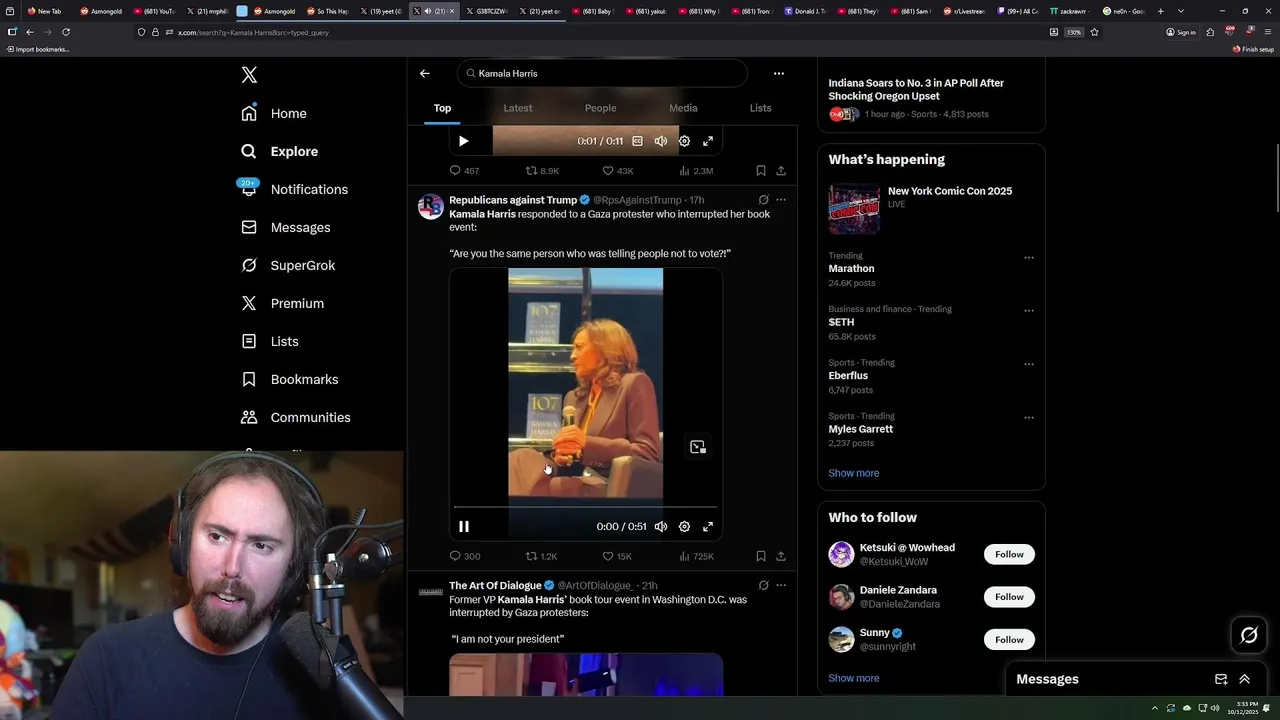The height and width of the screenshot is (720, 1280).
Task: Open more options for Marathon trend
Action: point(1028,258)
